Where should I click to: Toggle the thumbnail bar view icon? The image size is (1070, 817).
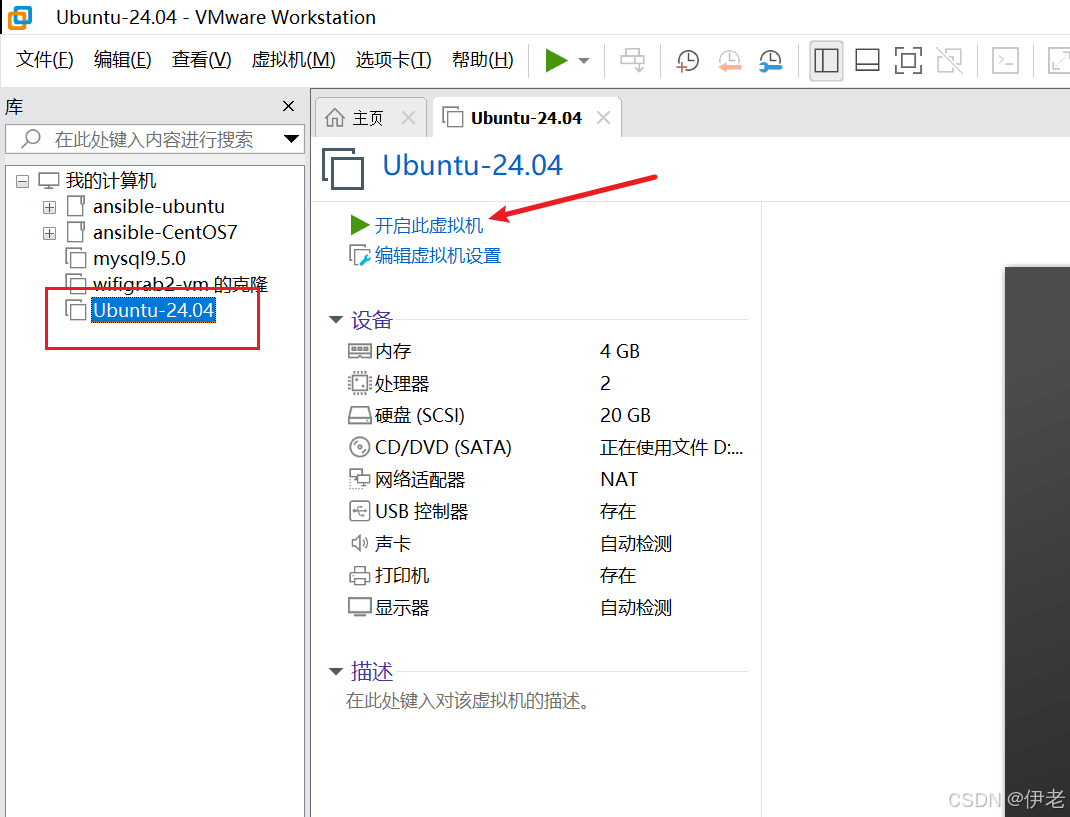pyautogui.click(x=867, y=60)
